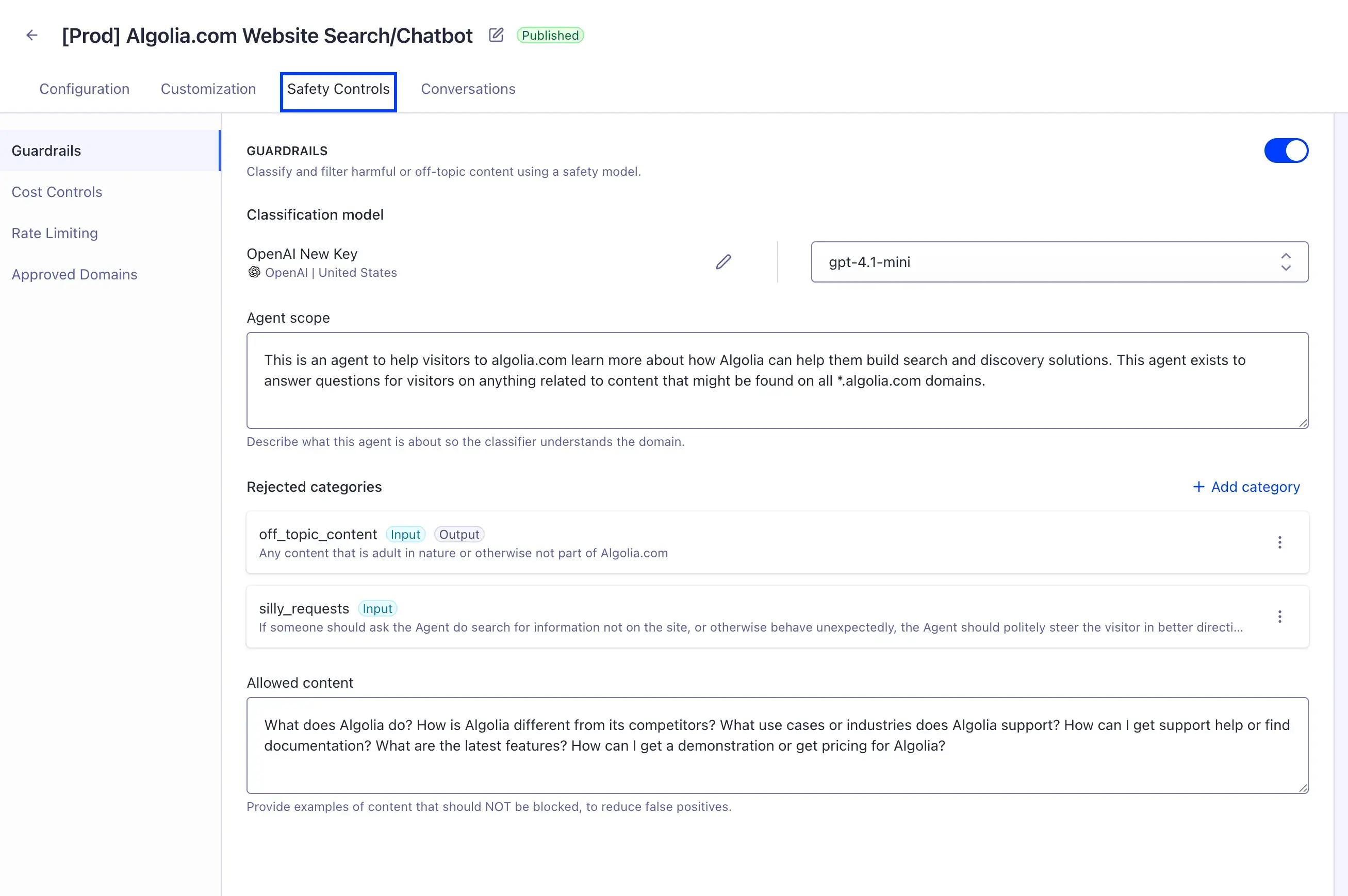Click the Input tag on off_topic_content
Viewport: 1348px width, 896px height.
405,534
